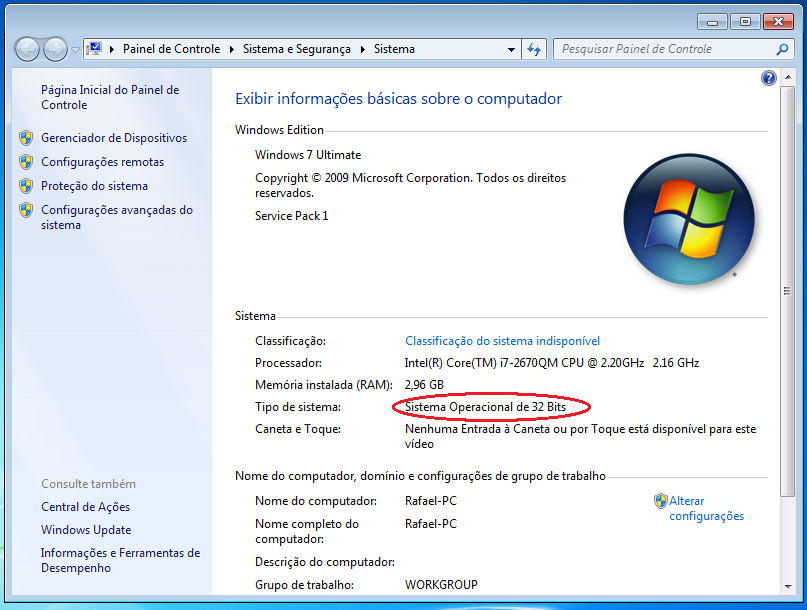The image size is (807, 610).
Task: Open Windows Update from the sidebar
Action: (x=86, y=529)
